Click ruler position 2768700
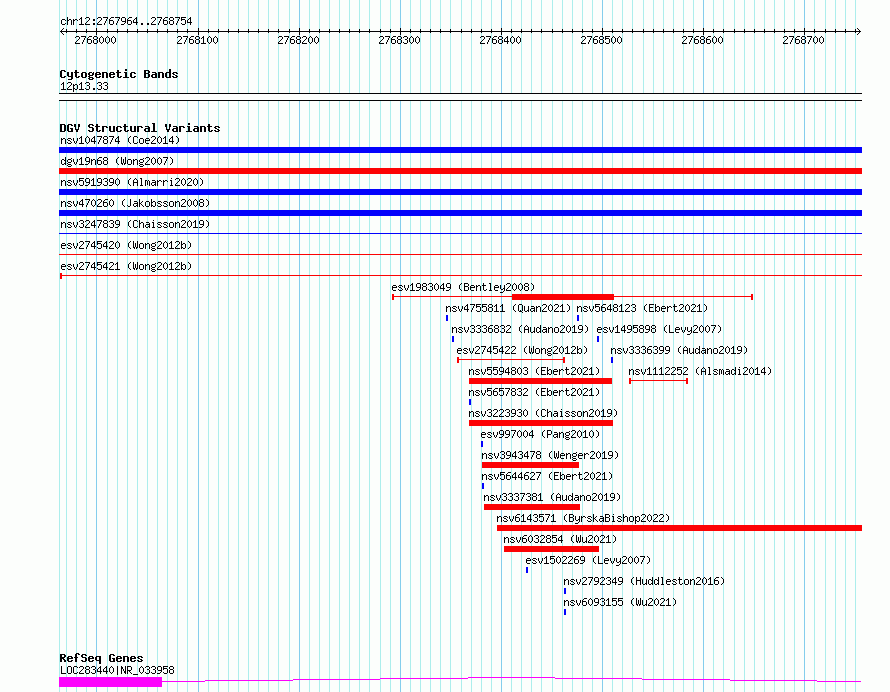The image size is (890, 692). click(x=803, y=40)
